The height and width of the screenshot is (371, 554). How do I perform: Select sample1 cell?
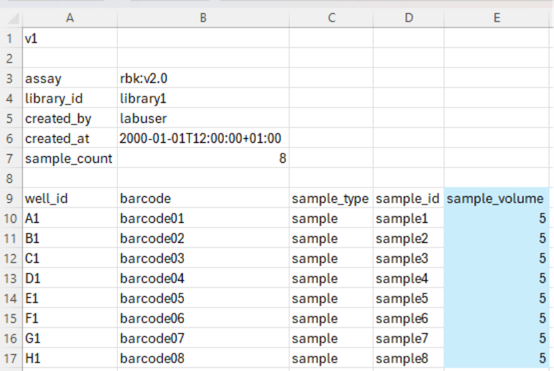(408, 218)
